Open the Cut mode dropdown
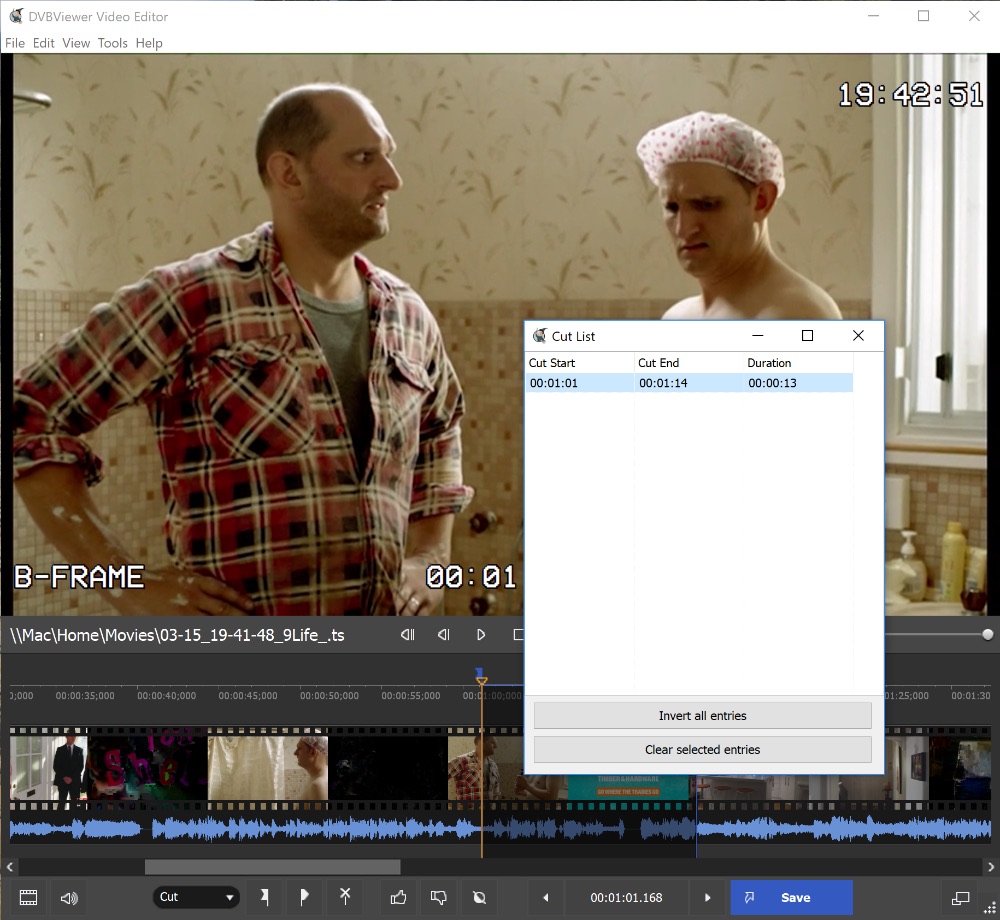Viewport: 1000px width, 920px height. click(196, 897)
